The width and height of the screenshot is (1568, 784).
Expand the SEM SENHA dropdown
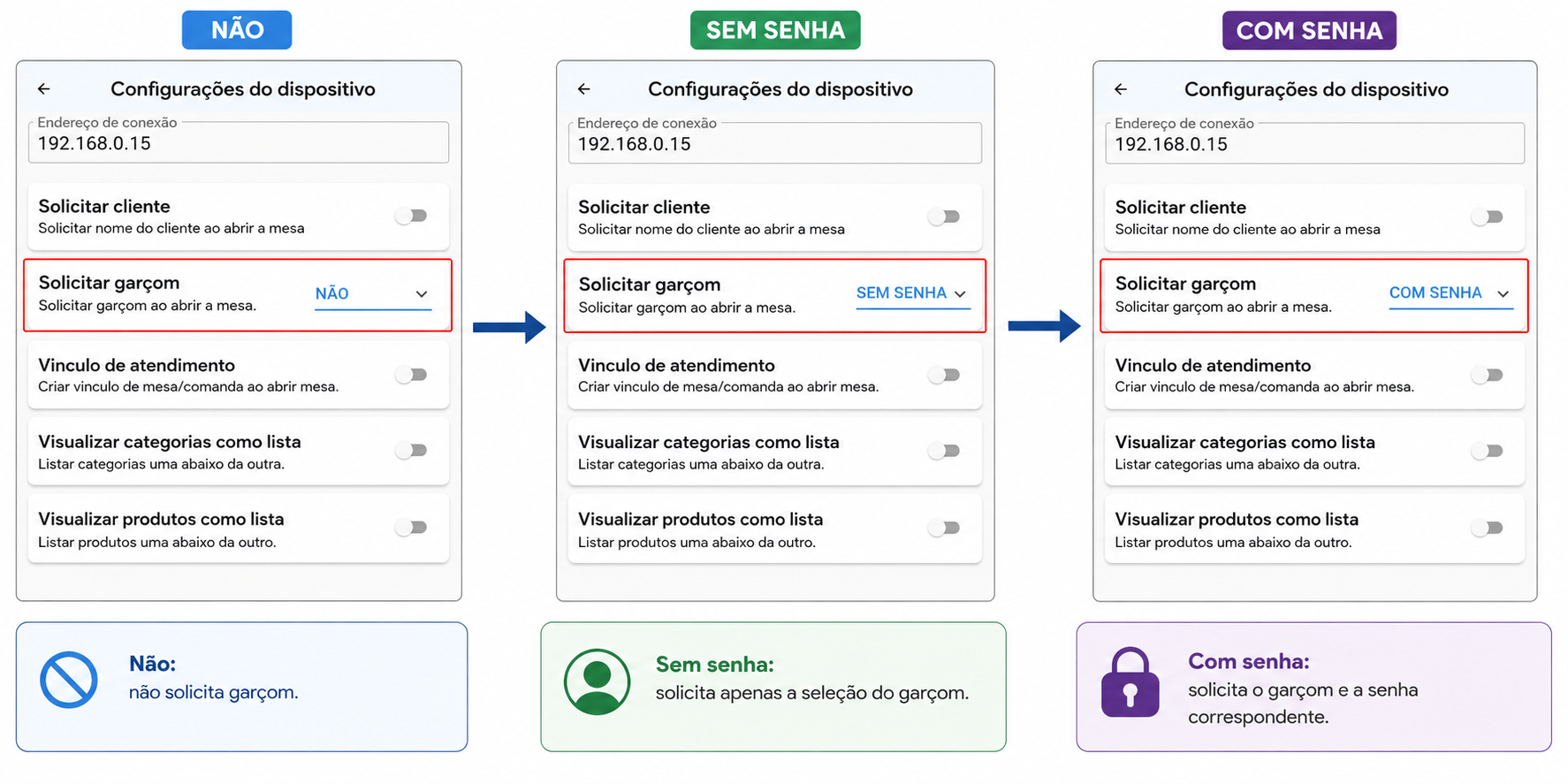[913, 294]
